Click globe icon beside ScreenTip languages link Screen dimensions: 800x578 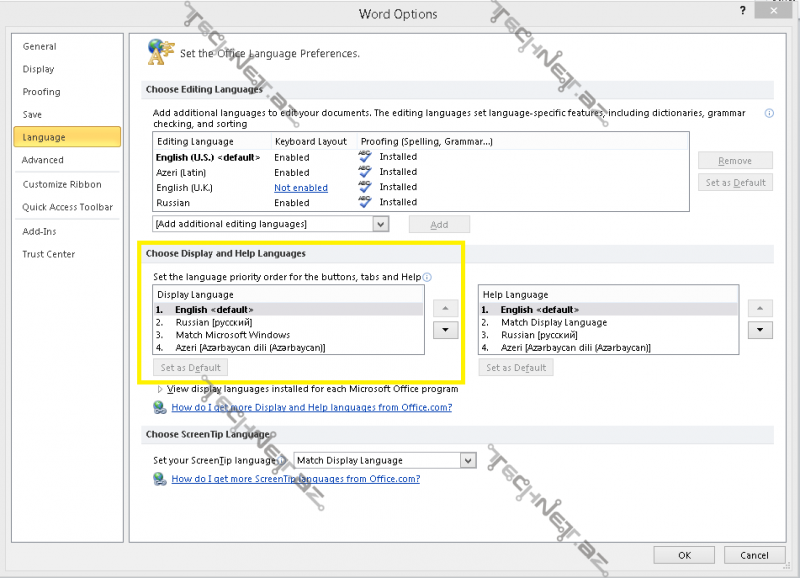point(159,479)
